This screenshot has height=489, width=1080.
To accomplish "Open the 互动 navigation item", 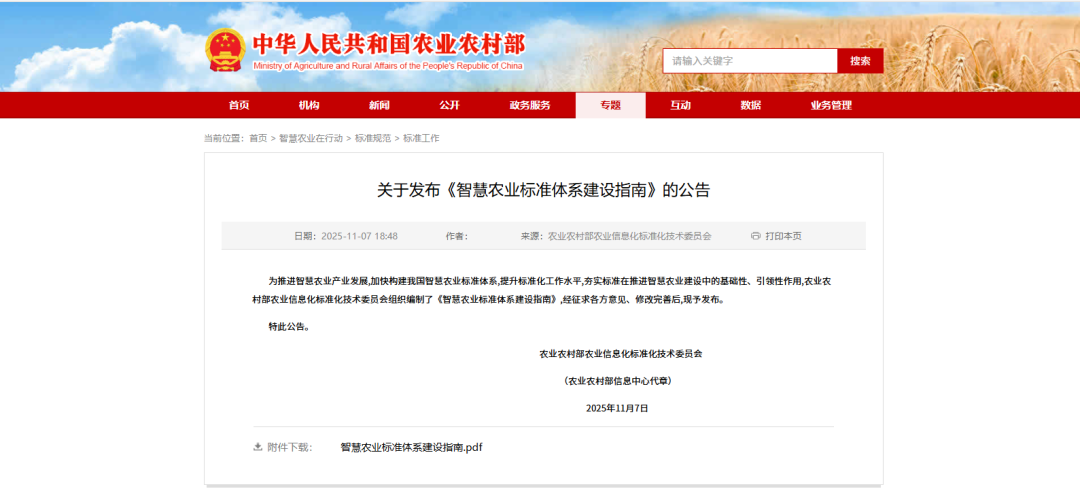I will 681,105.
